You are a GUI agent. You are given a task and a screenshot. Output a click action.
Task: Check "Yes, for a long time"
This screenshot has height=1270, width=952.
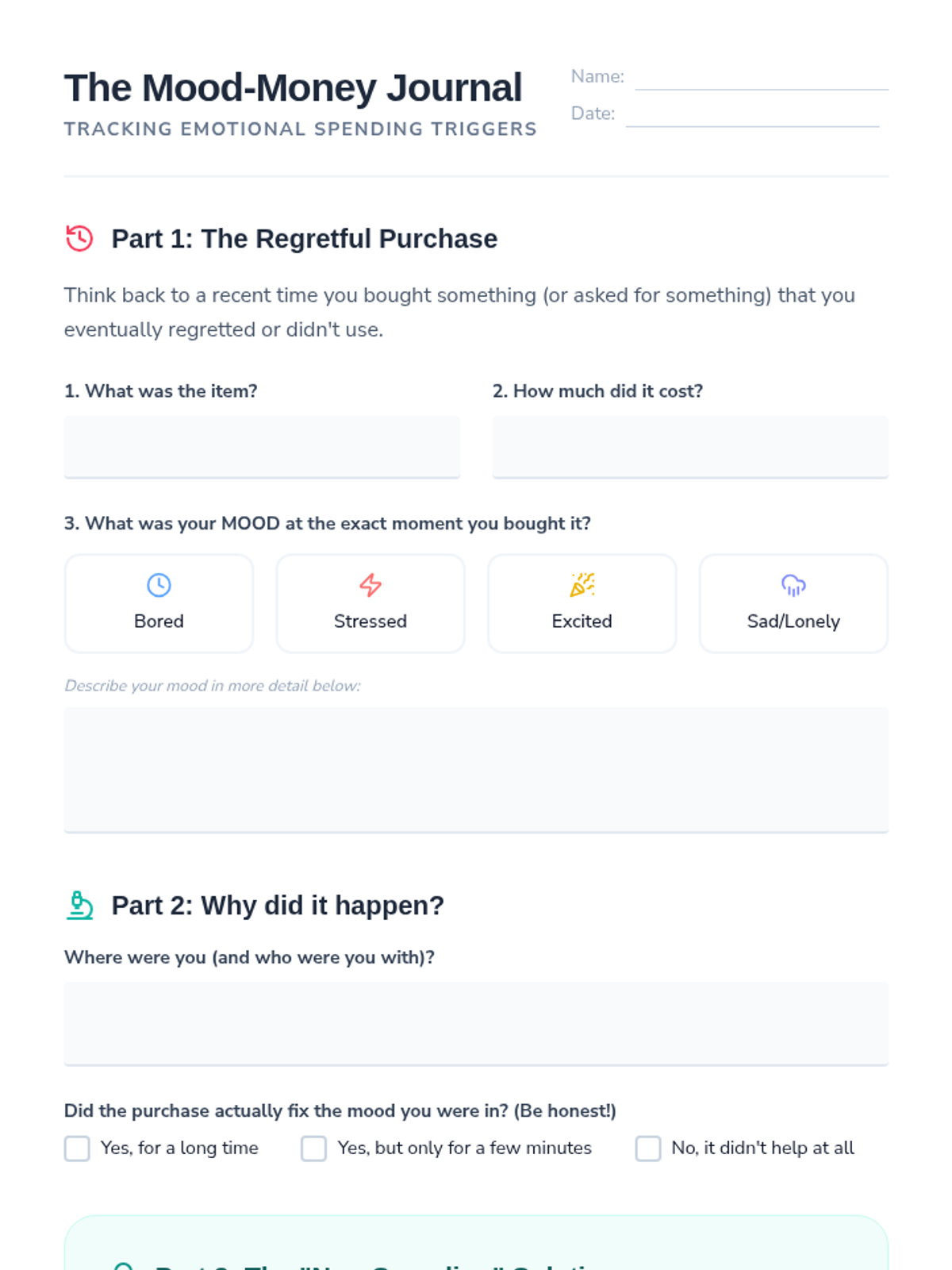[x=77, y=1148]
